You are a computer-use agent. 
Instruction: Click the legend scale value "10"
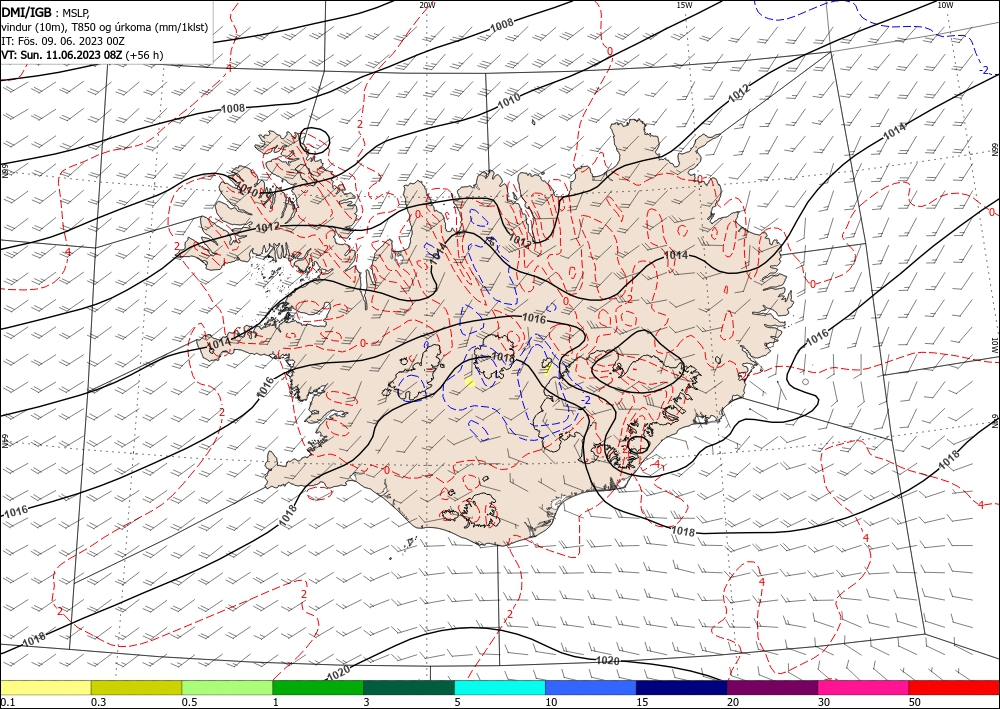click(x=551, y=702)
